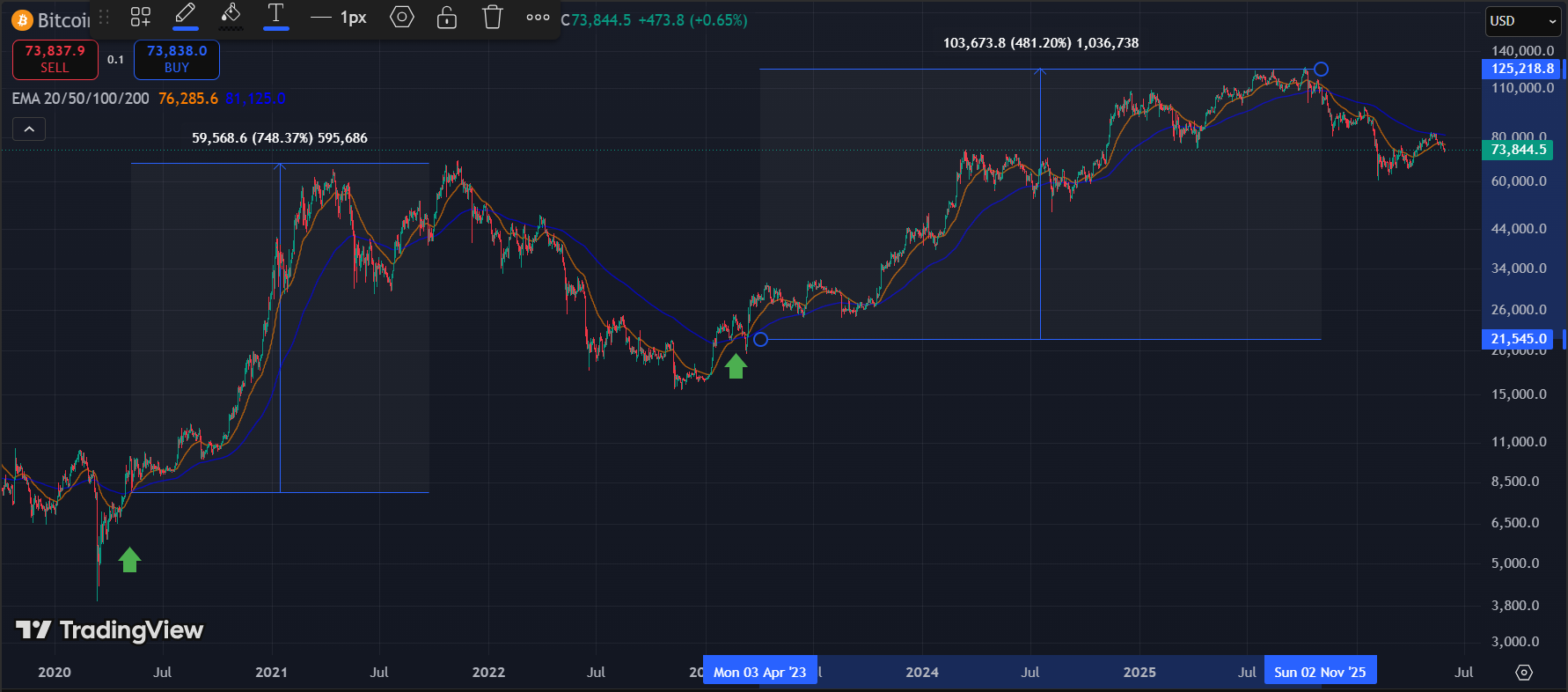Open chart settings gear icon at bottom right
Viewport: 1568px width, 692px height.
[x=1524, y=673]
